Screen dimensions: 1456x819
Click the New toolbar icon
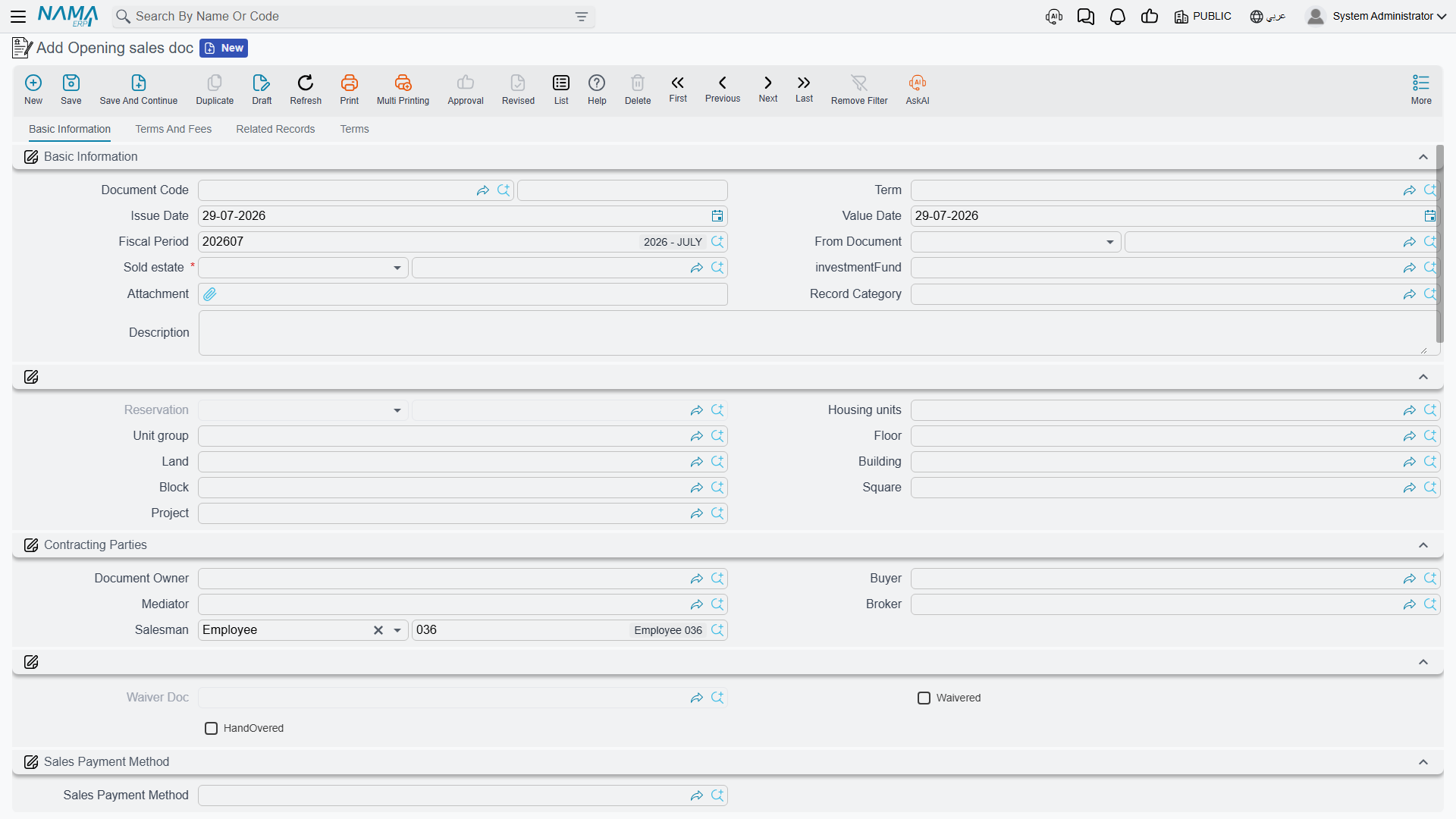(x=33, y=89)
